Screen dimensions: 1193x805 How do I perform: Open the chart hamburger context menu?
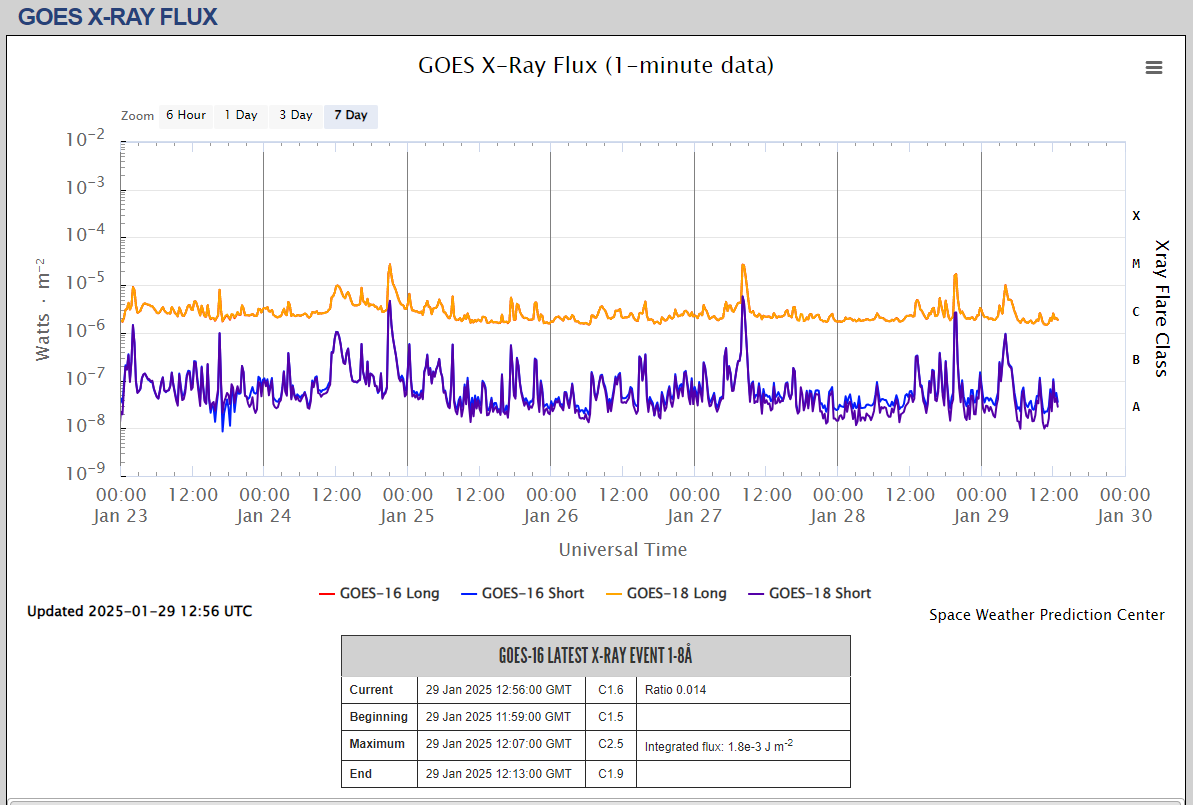pyautogui.click(x=1153, y=67)
